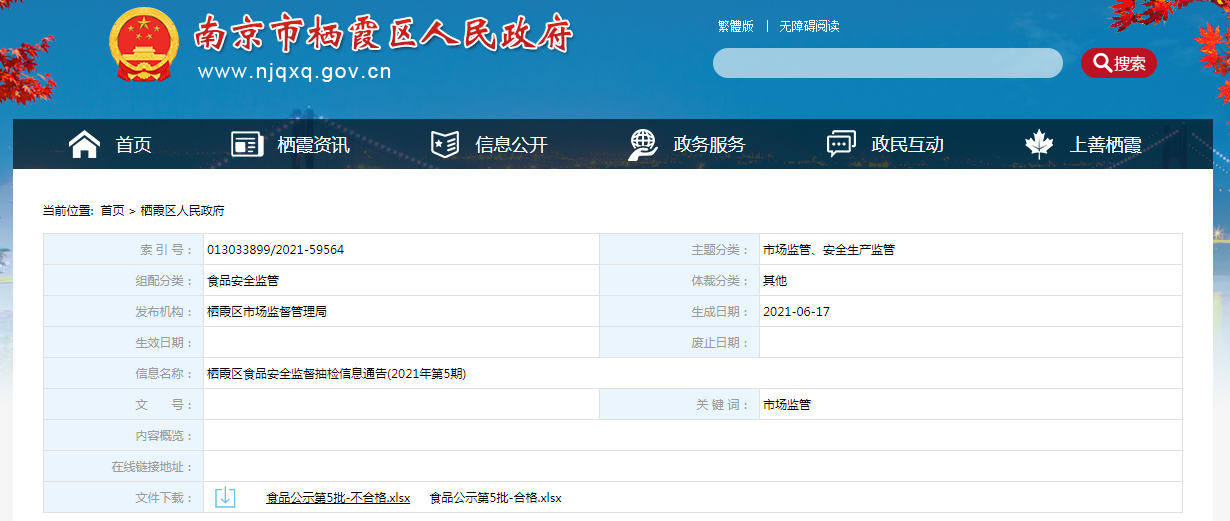Click the 市场监管 keyword value

click(787, 405)
